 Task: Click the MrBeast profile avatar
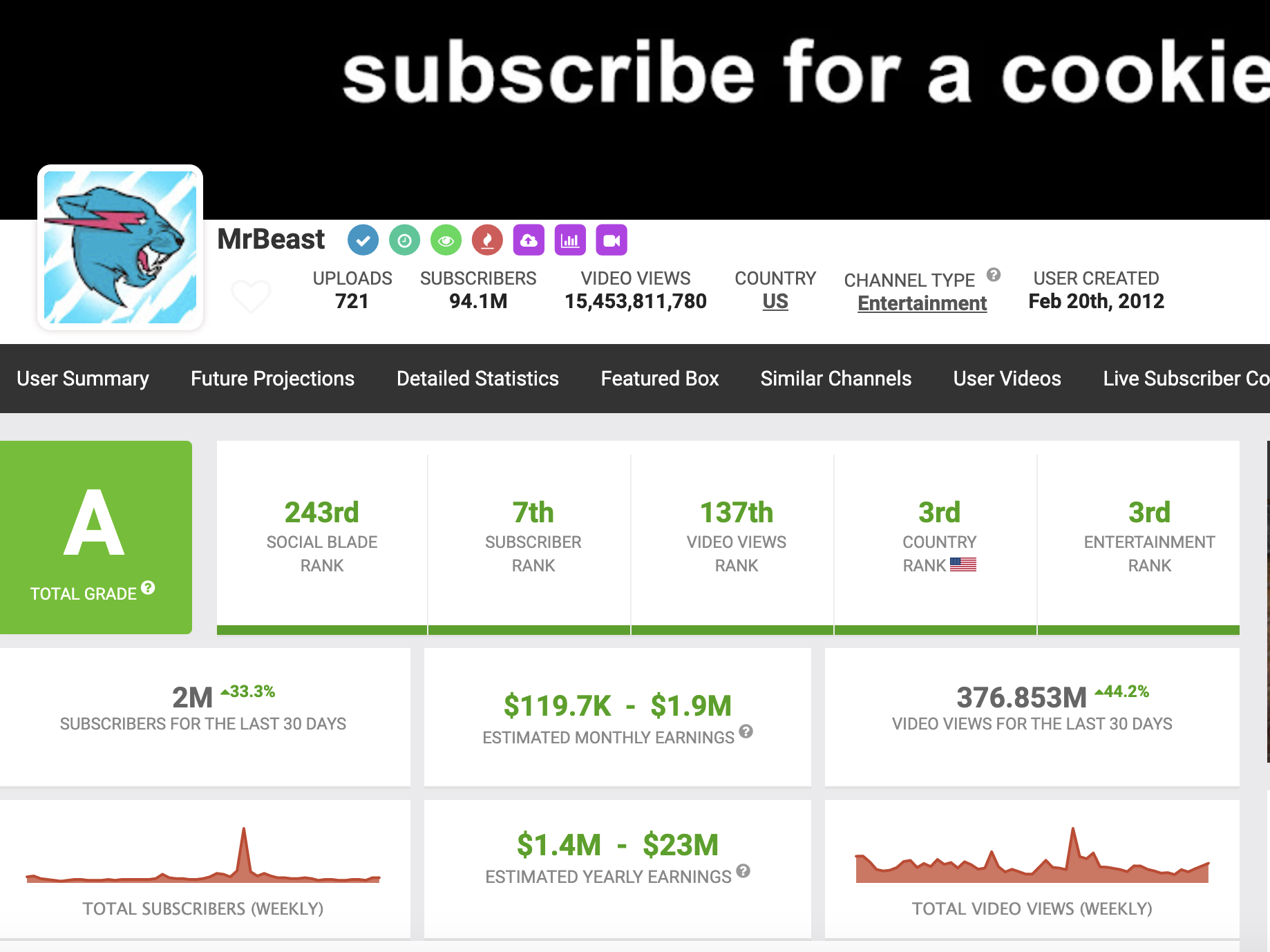point(120,247)
